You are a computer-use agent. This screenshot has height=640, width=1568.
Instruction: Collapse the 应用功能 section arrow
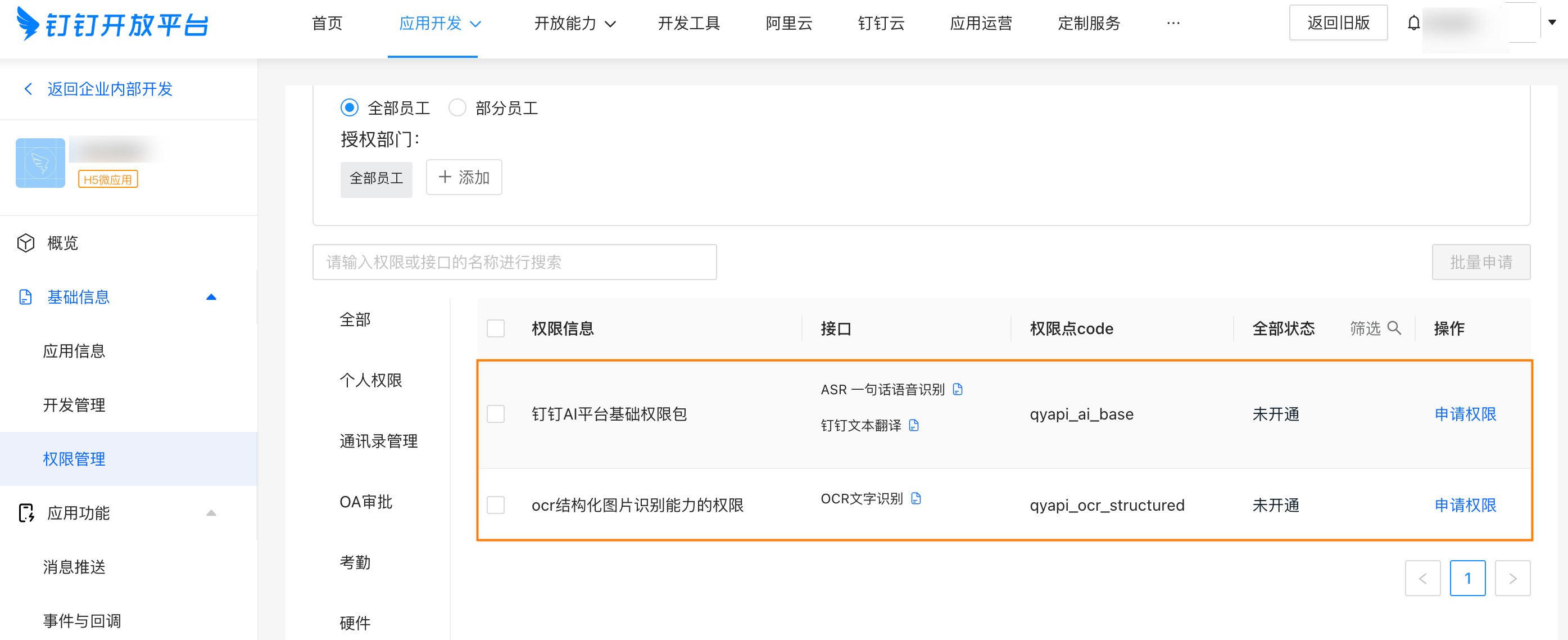[x=211, y=513]
